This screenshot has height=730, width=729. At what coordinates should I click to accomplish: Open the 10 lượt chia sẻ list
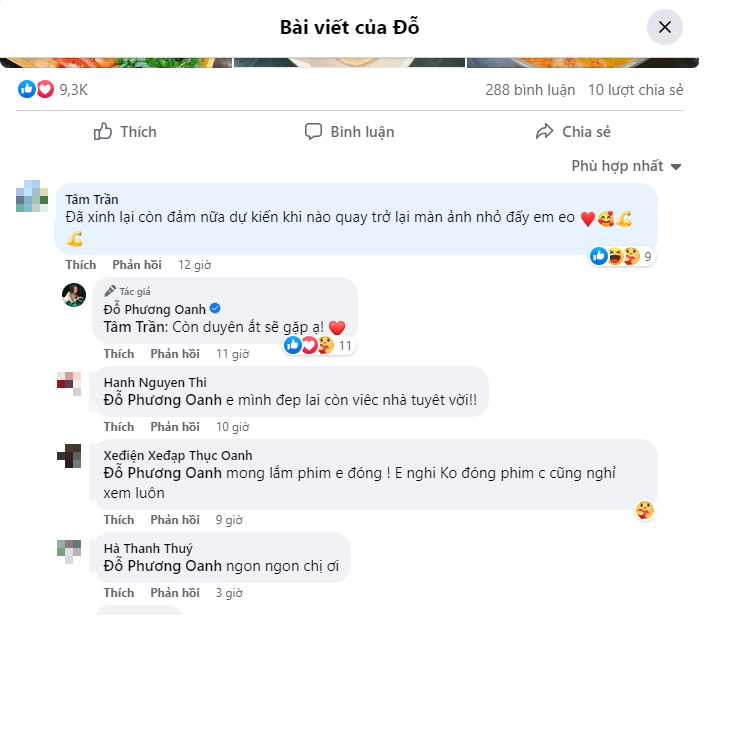[635, 90]
